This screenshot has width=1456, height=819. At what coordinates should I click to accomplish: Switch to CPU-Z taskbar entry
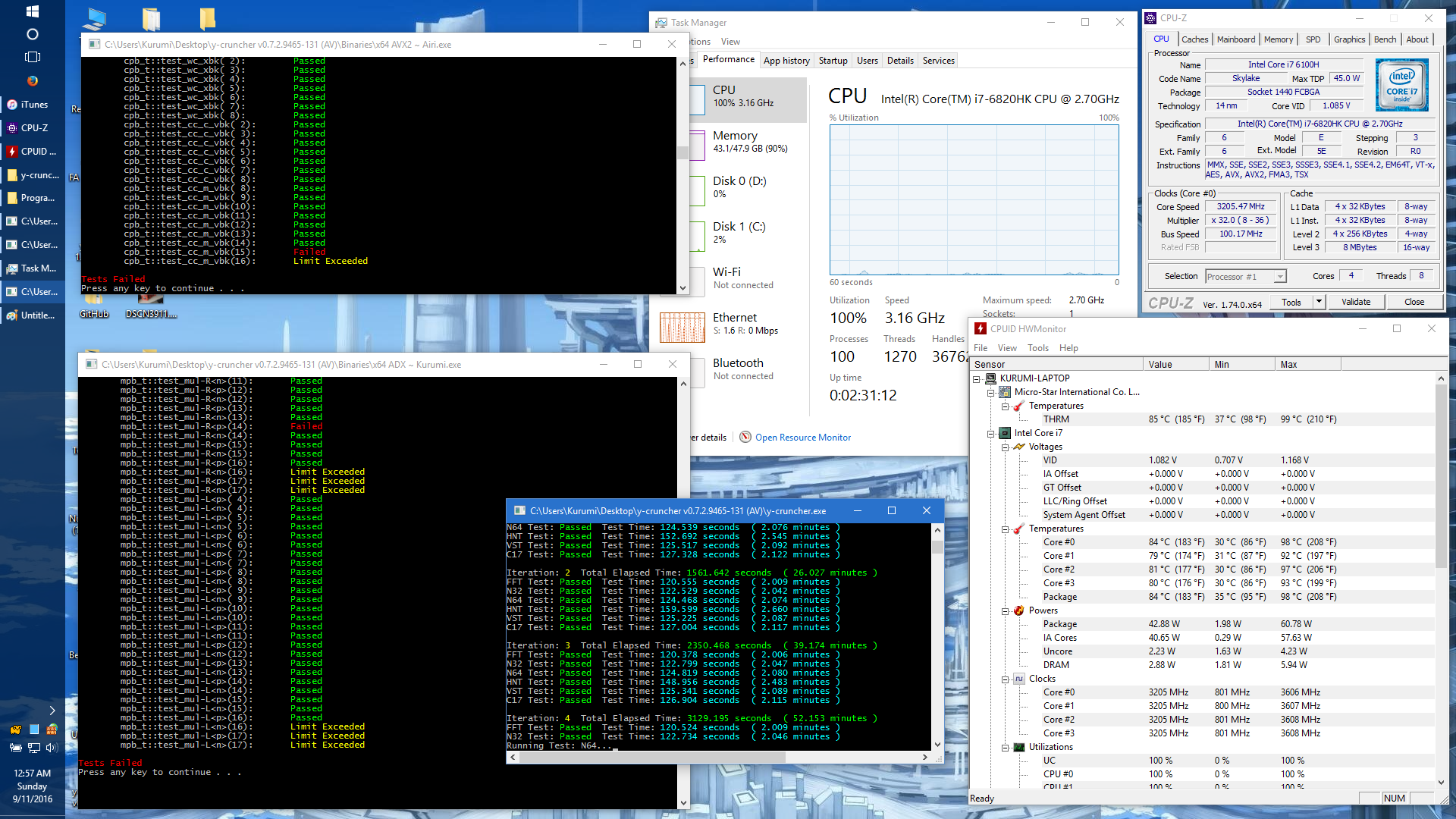(x=33, y=128)
